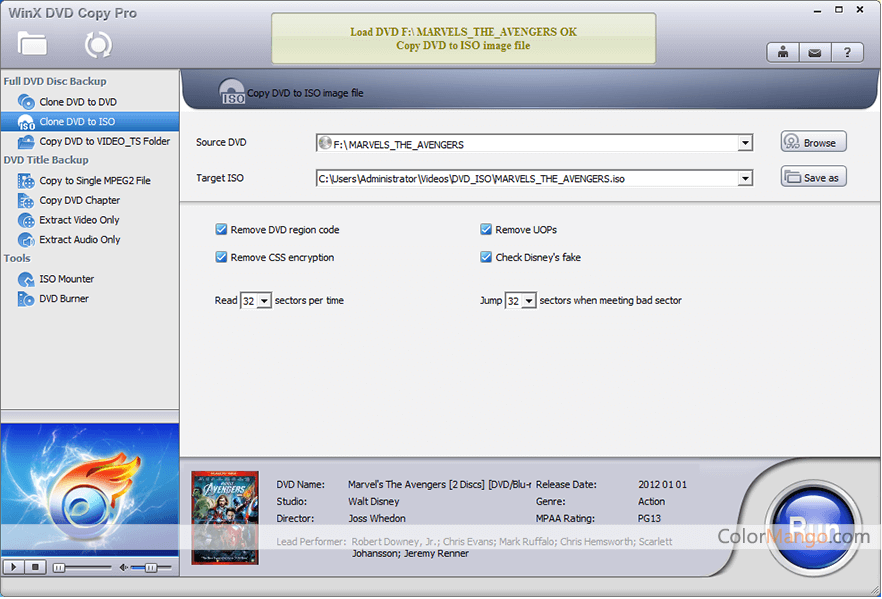
Task: Click the envelope mail icon button
Action: coord(815,53)
